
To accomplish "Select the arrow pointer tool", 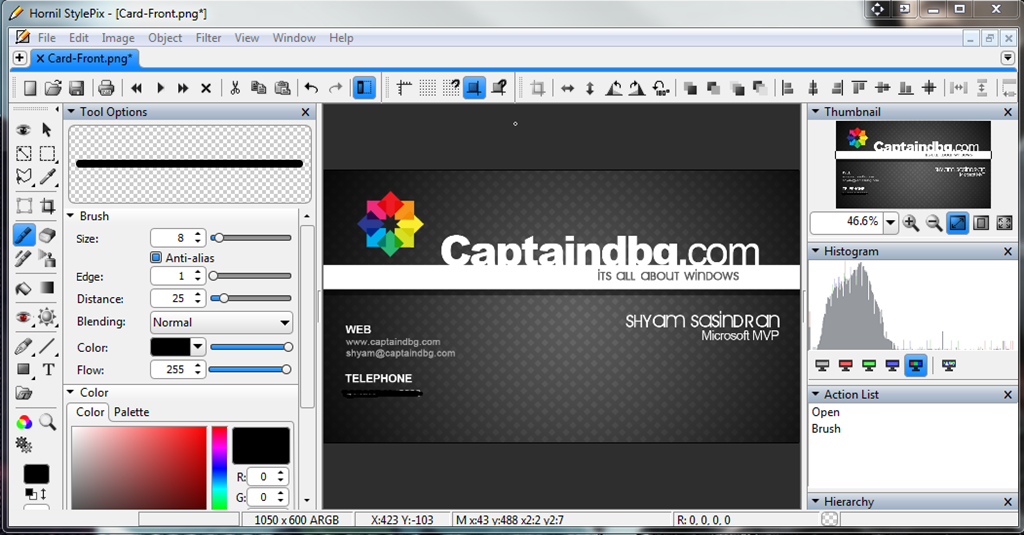I will (47, 130).
